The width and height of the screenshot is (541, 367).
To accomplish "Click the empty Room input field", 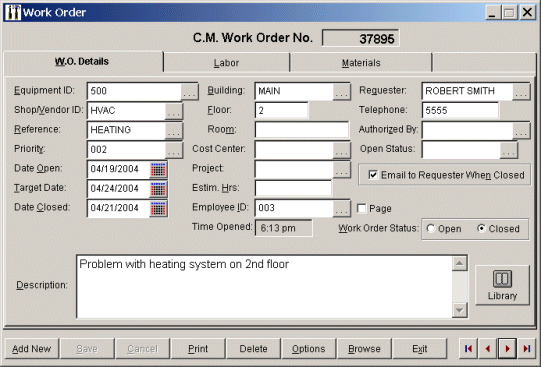I will tap(302, 130).
